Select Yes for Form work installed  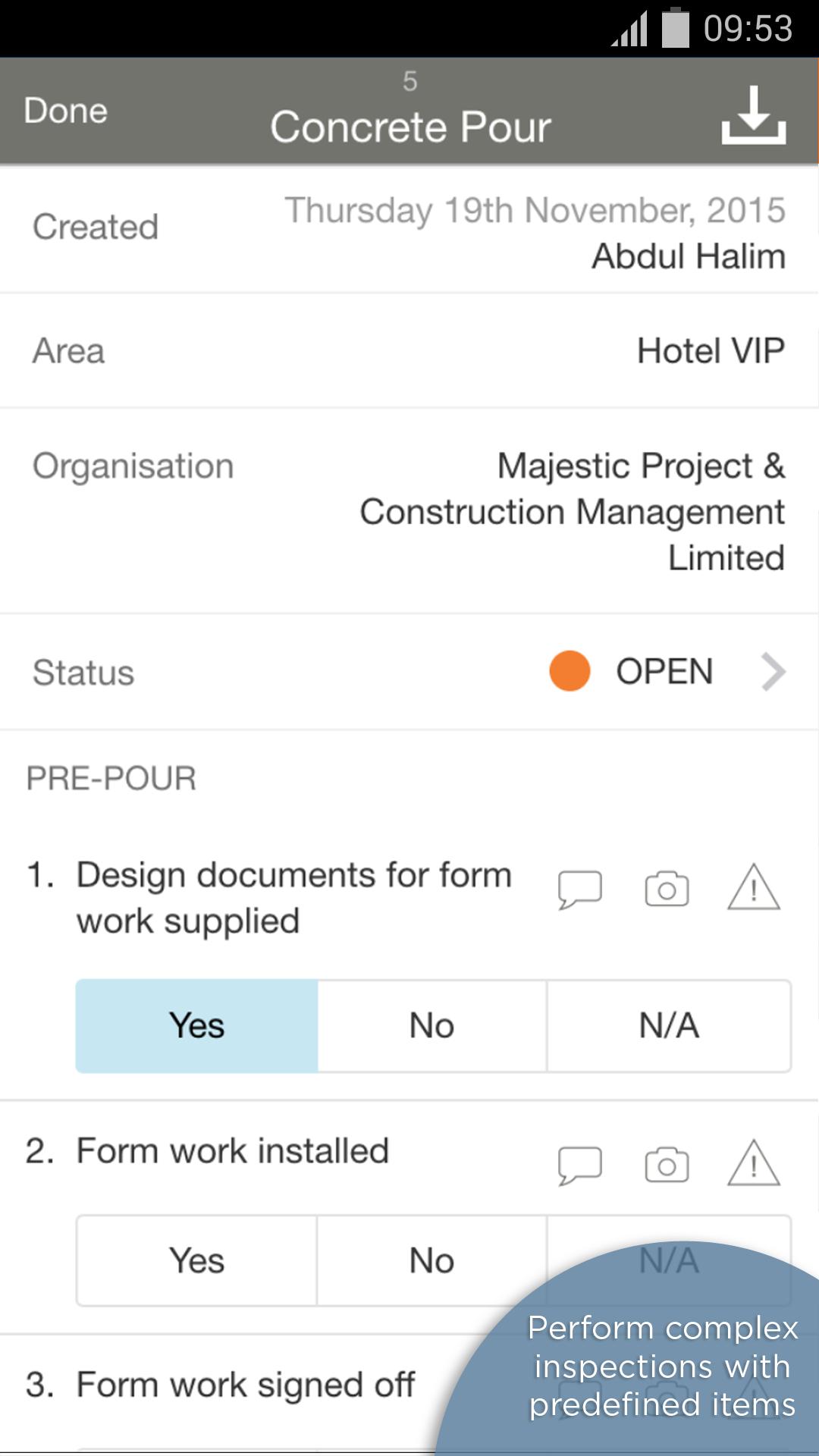196,1261
